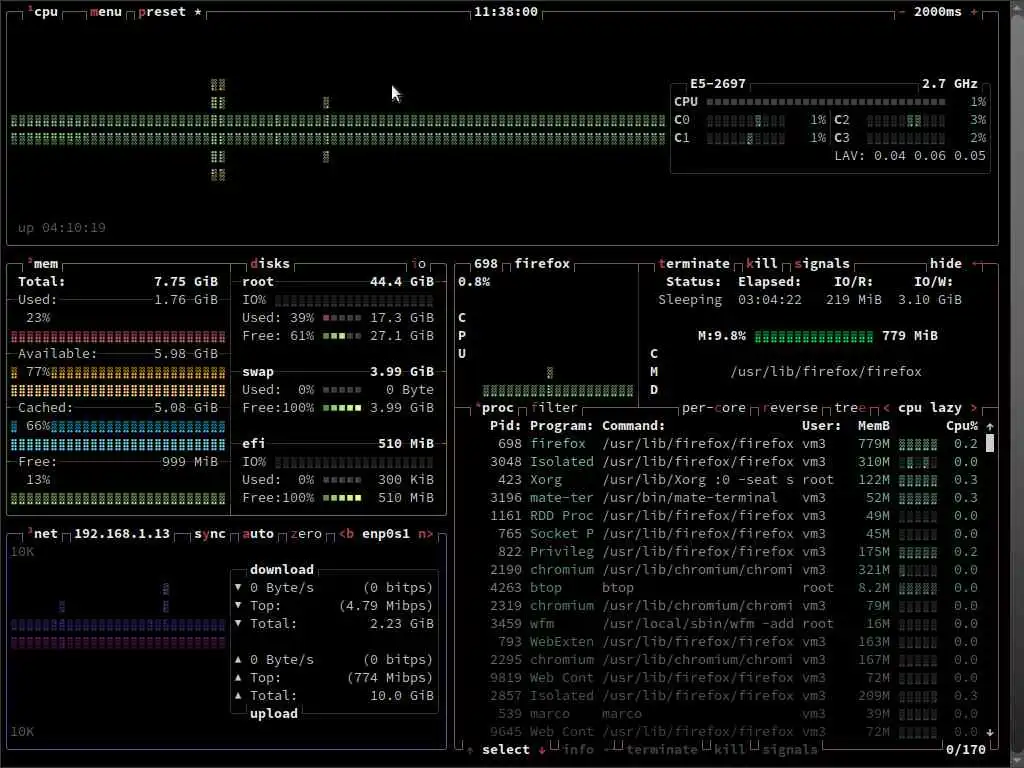The image size is (1024, 768).
Task: Open signals list in detail panel header
Action: click(x=822, y=264)
